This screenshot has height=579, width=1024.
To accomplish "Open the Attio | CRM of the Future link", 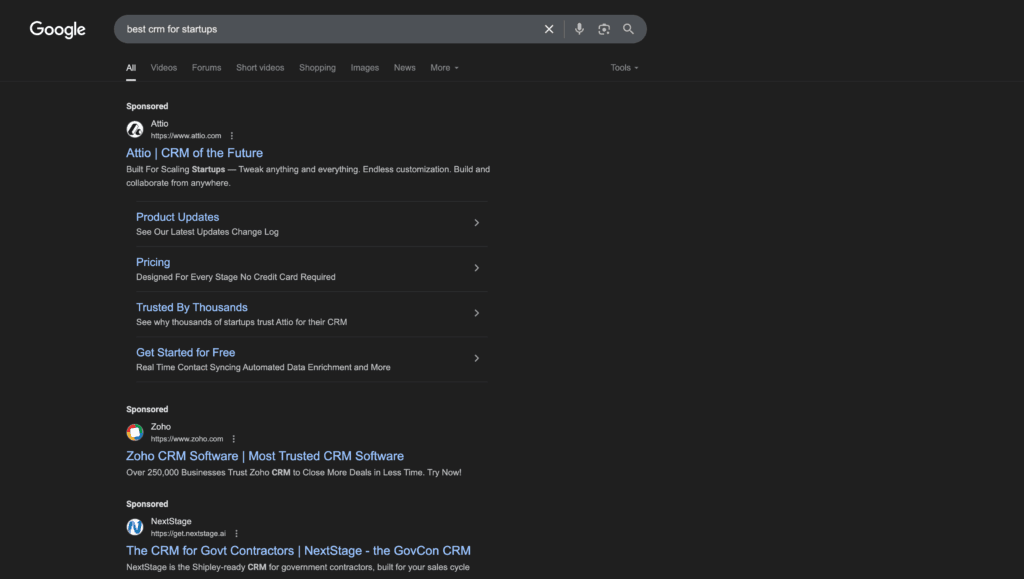I will (195, 153).
